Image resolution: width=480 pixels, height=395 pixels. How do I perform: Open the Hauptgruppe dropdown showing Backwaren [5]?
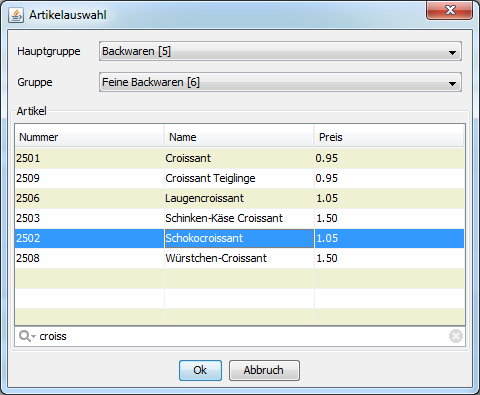280,51
